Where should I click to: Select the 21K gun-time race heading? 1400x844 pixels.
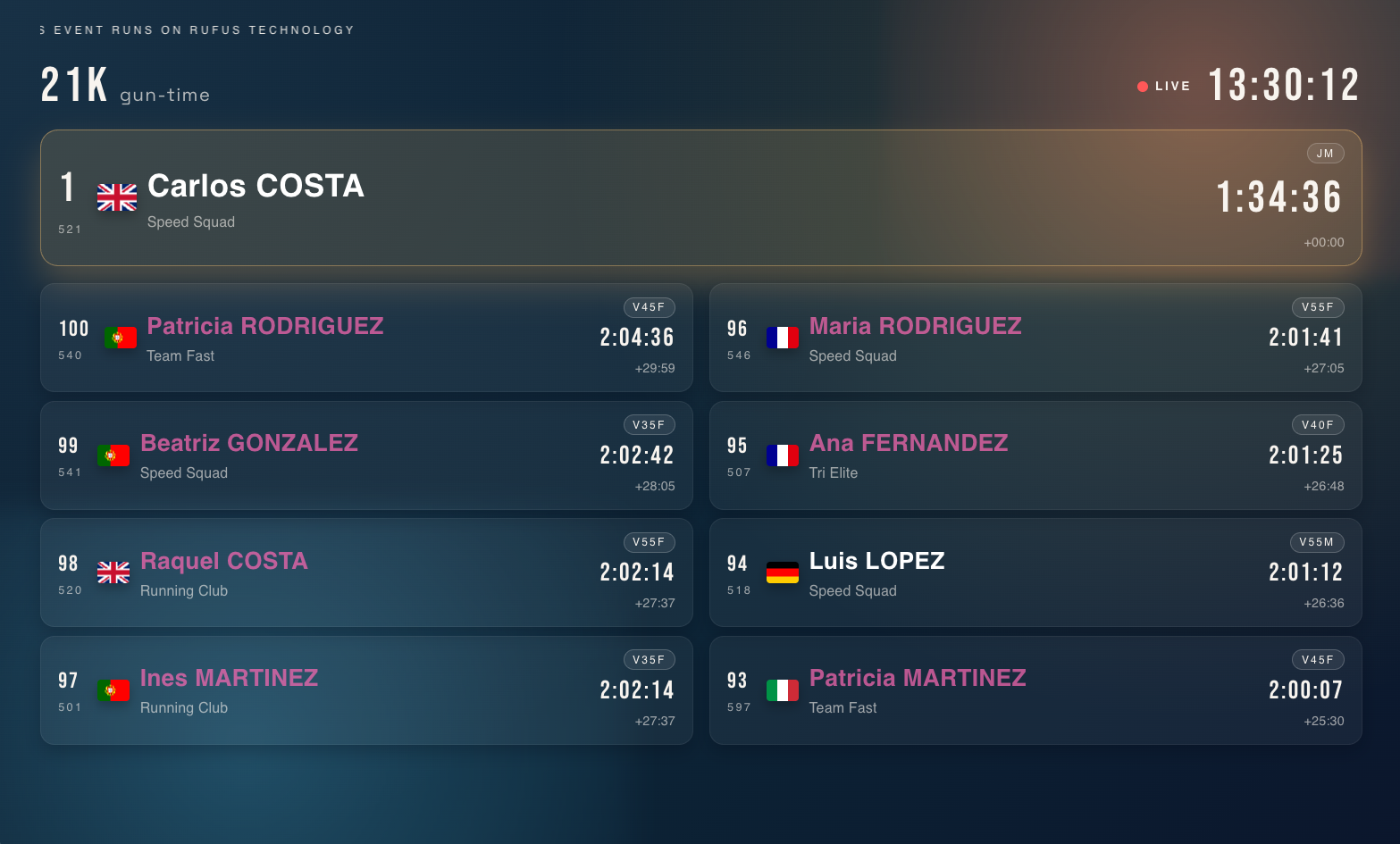[125, 87]
